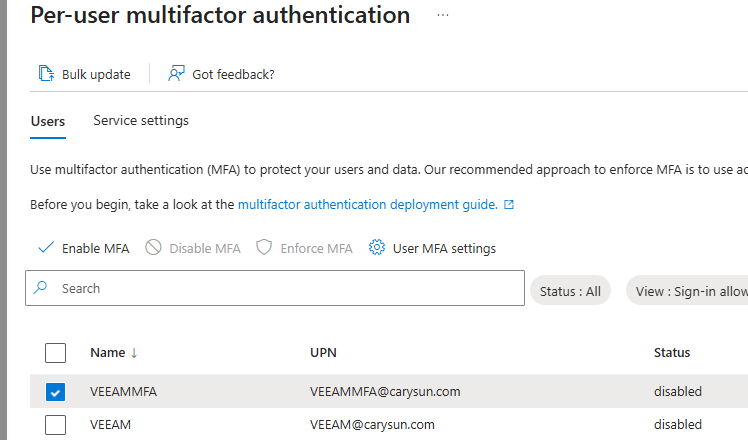Open the ellipsis menu beside page title

443,16
